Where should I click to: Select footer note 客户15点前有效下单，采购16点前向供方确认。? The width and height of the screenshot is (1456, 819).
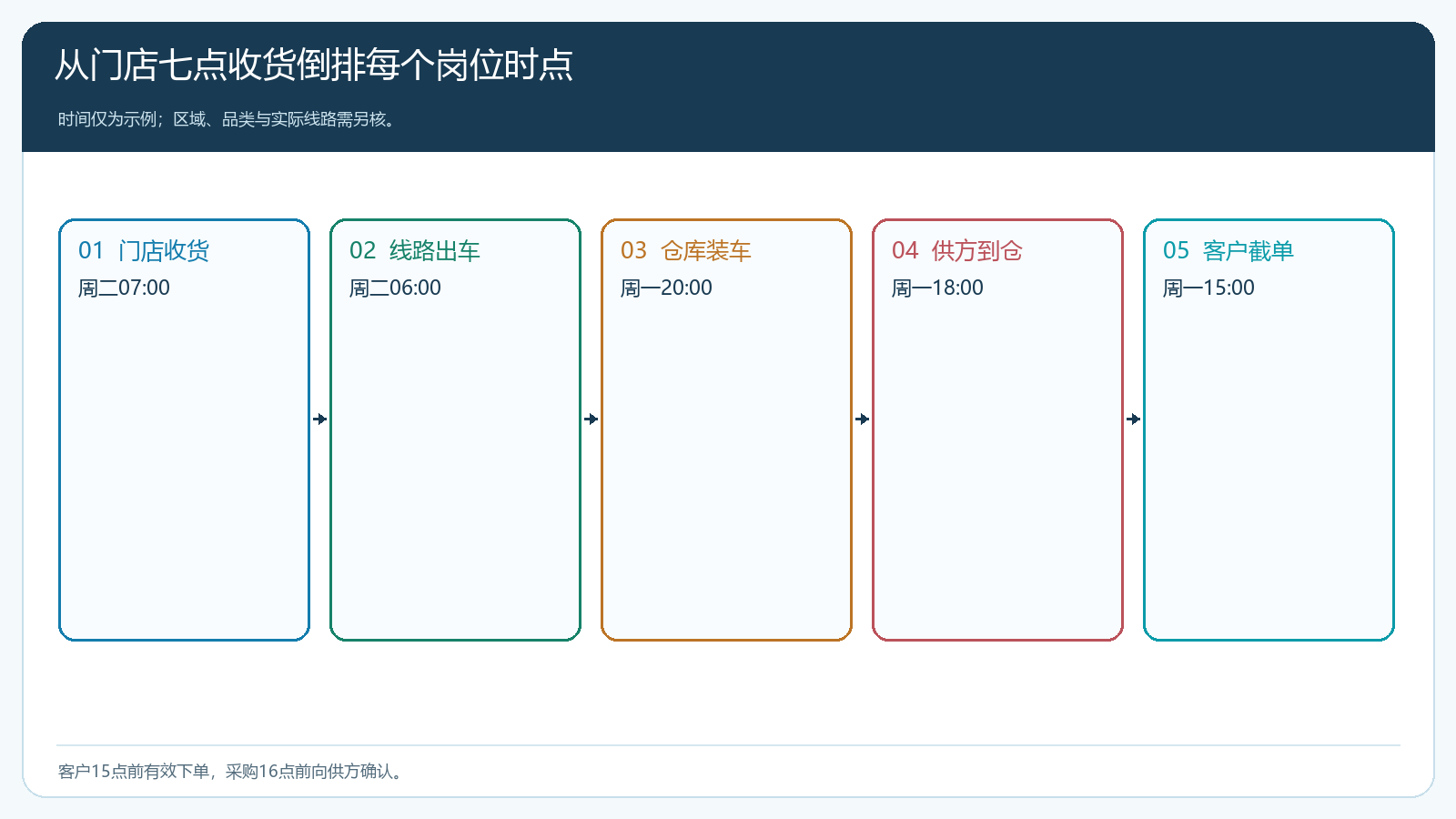[232, 772]
